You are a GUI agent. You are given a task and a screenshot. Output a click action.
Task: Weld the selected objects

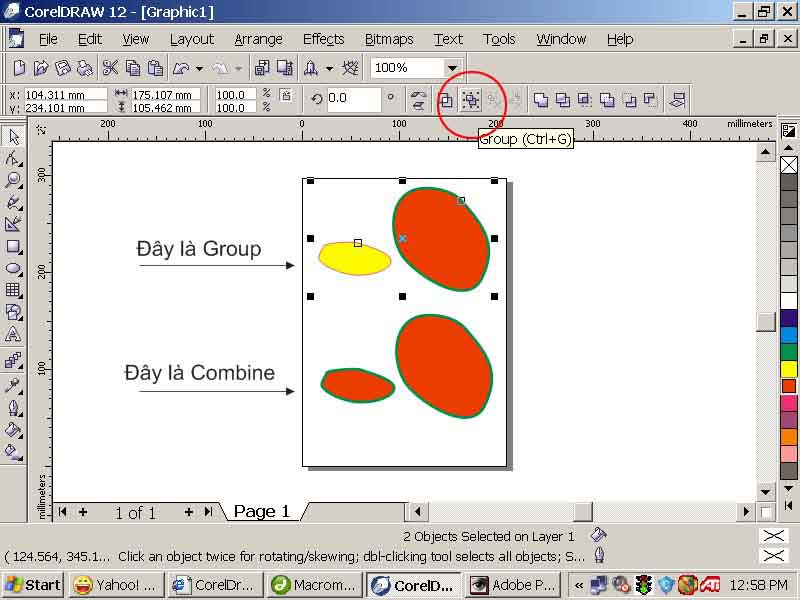coord(540,100)
